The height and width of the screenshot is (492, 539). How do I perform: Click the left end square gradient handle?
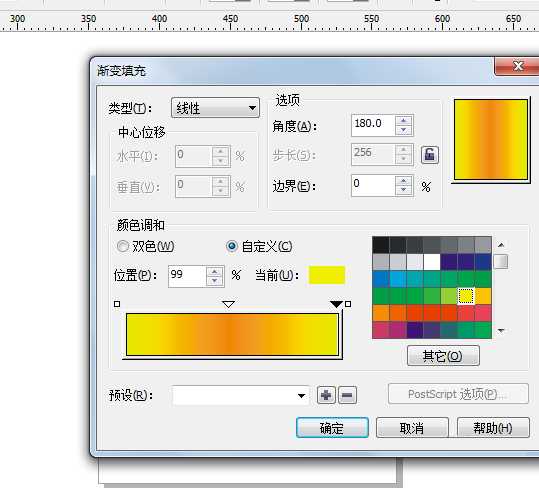coord(117,304)
